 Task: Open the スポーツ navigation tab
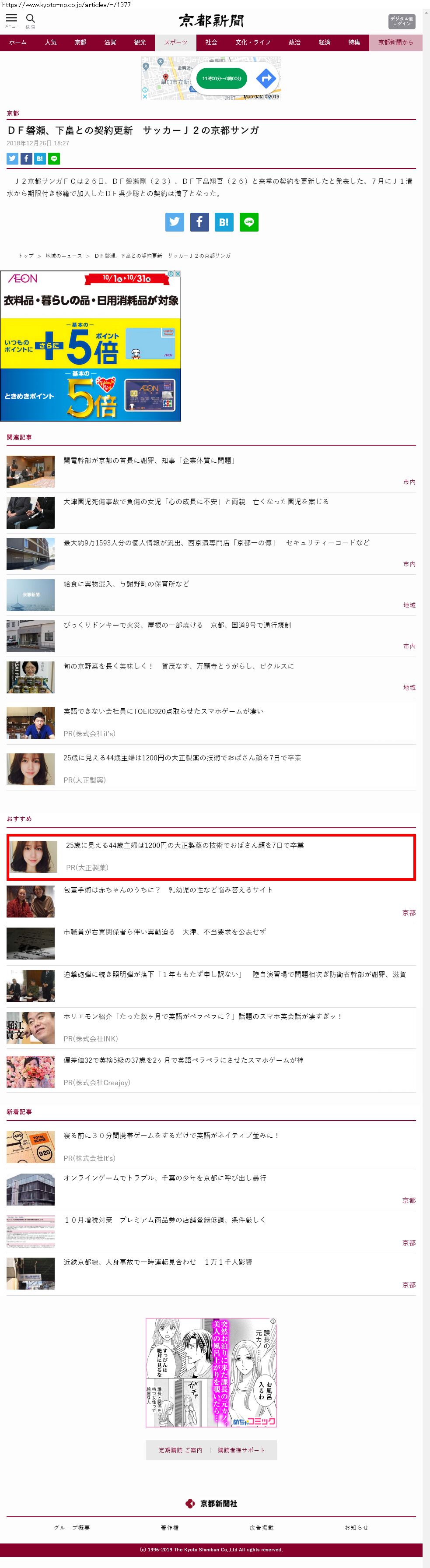(176, 42)
